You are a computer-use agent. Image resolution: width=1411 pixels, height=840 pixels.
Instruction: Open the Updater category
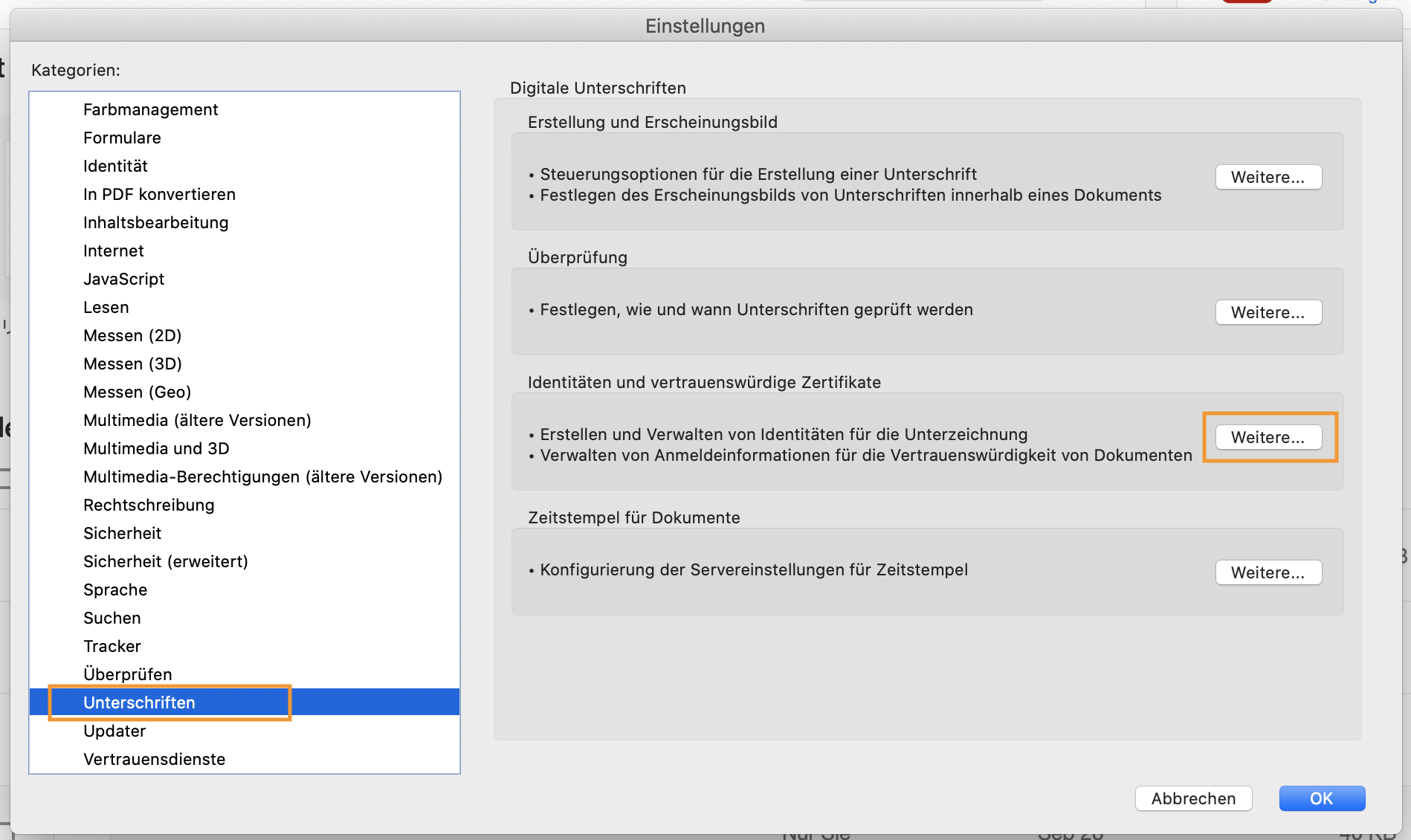click(x=245, y=731)
